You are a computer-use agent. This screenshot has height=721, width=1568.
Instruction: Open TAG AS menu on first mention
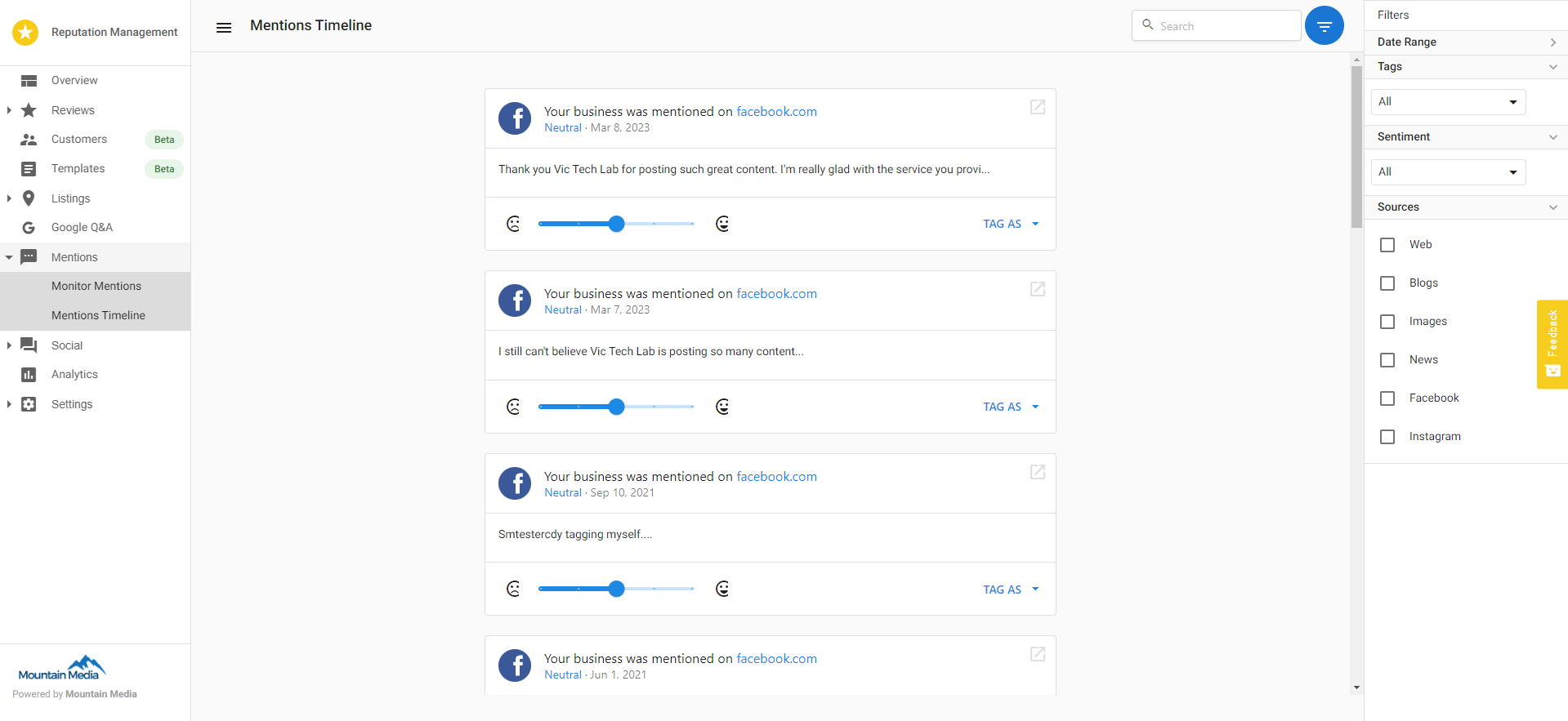[x=1011, y=224]
